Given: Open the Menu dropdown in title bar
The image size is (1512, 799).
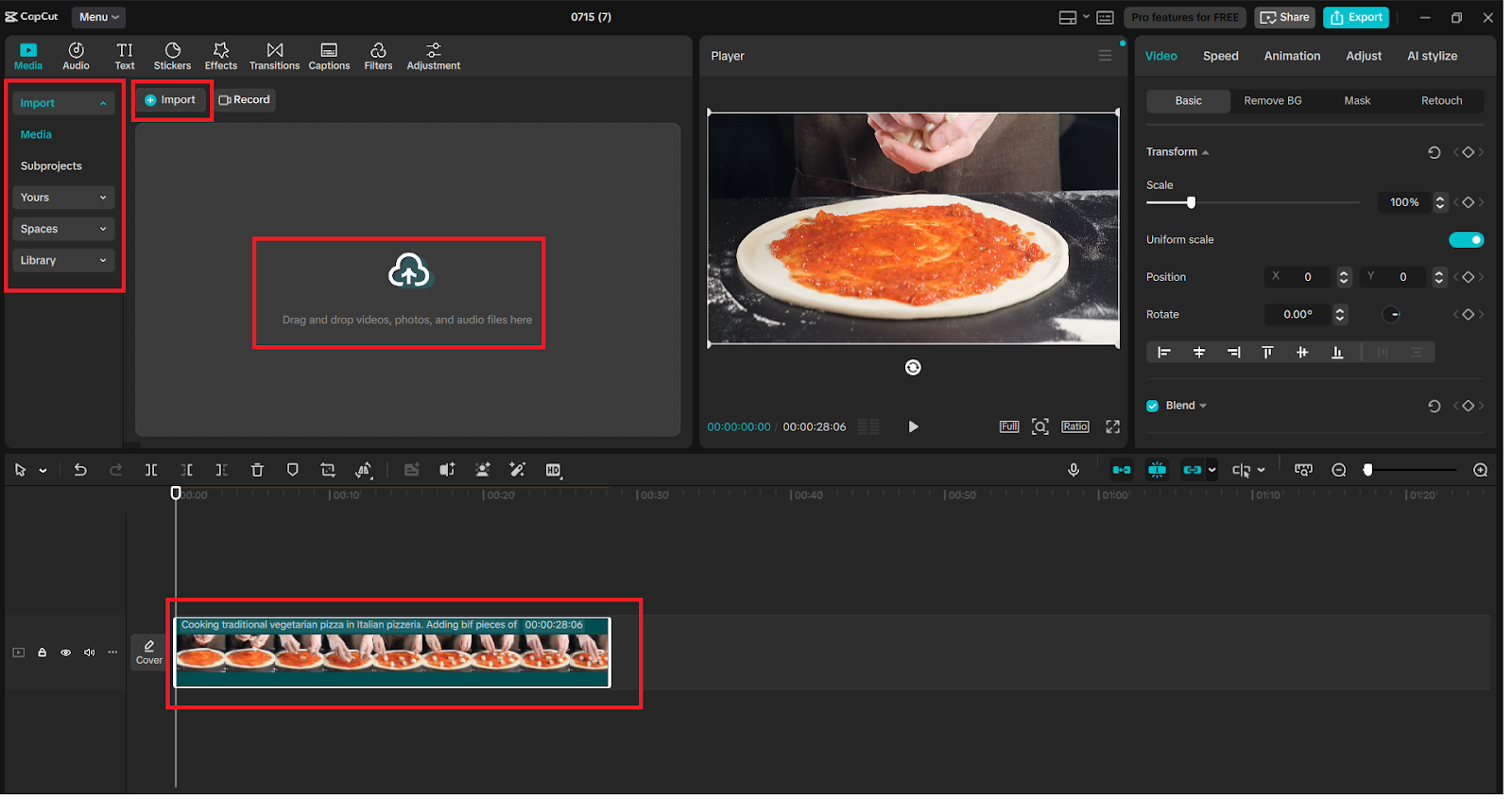Looking at the screenshot, I should point(98,17).
